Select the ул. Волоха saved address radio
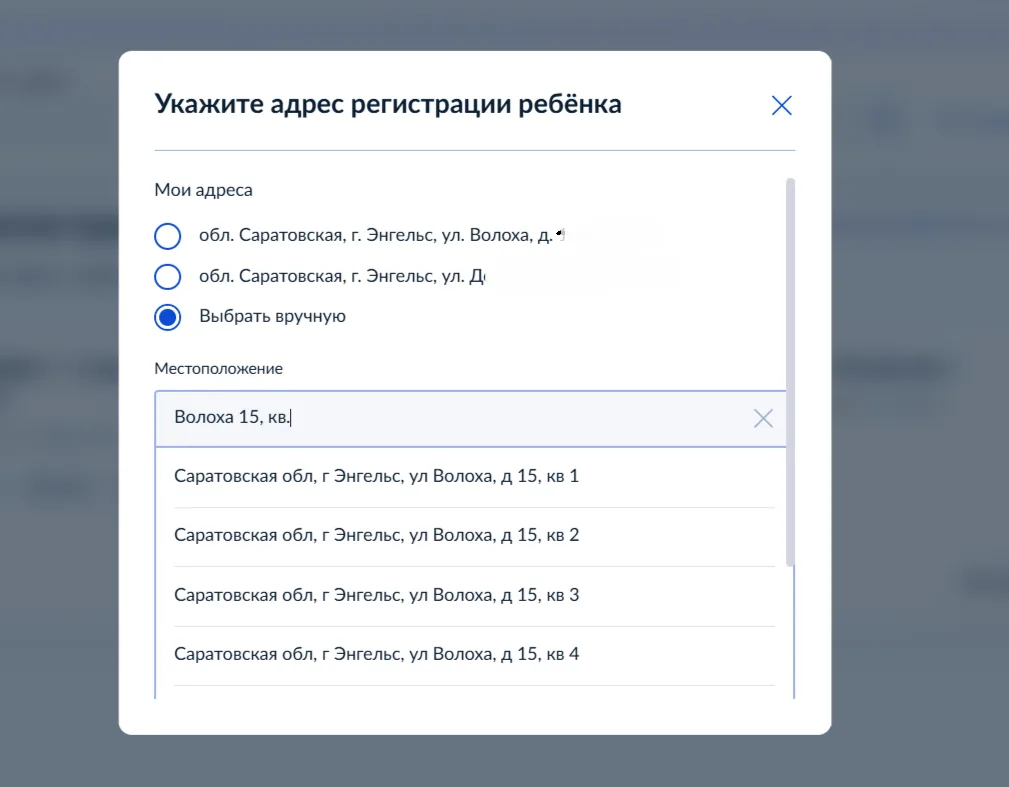Screen dimensions: 1009x787 pos(167,236)
